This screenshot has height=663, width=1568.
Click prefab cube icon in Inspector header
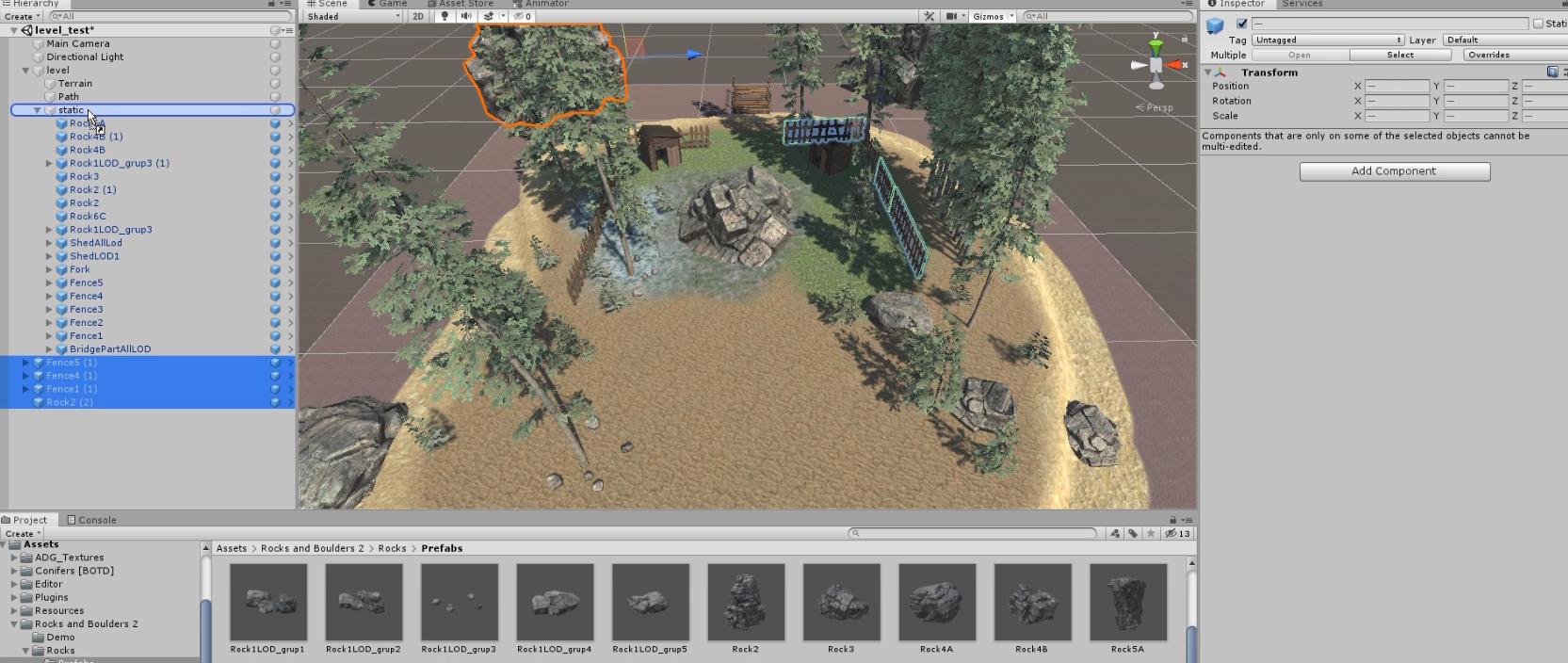point(1216,25)
